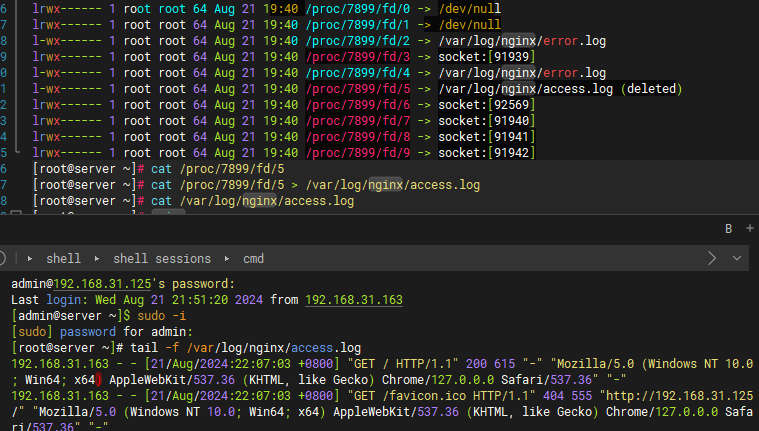
Task: Click '/proc/7899/fd/9' highlighted path
Action: pos(358,153)
